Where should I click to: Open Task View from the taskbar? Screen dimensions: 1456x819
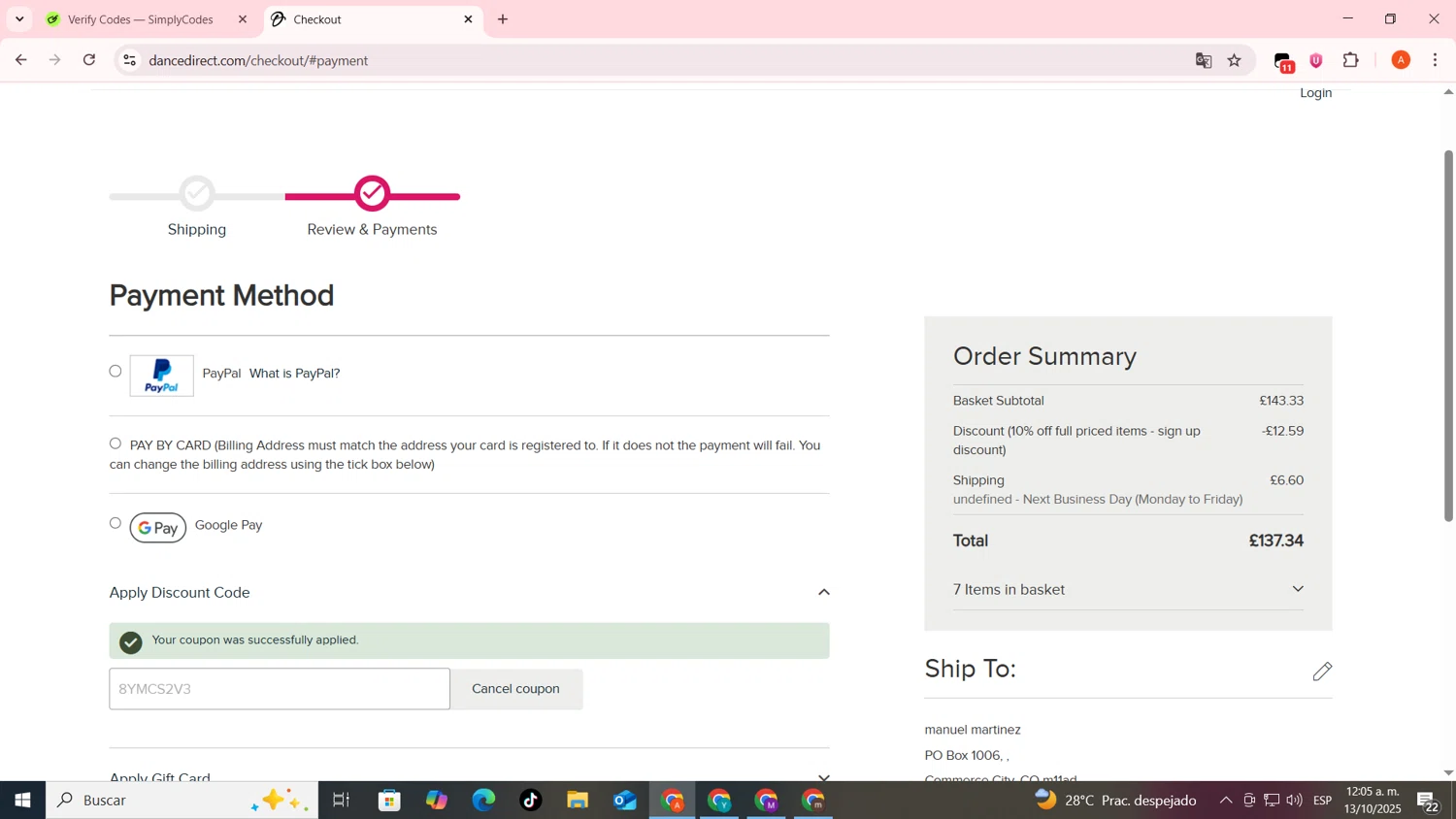tap(341, 801)
